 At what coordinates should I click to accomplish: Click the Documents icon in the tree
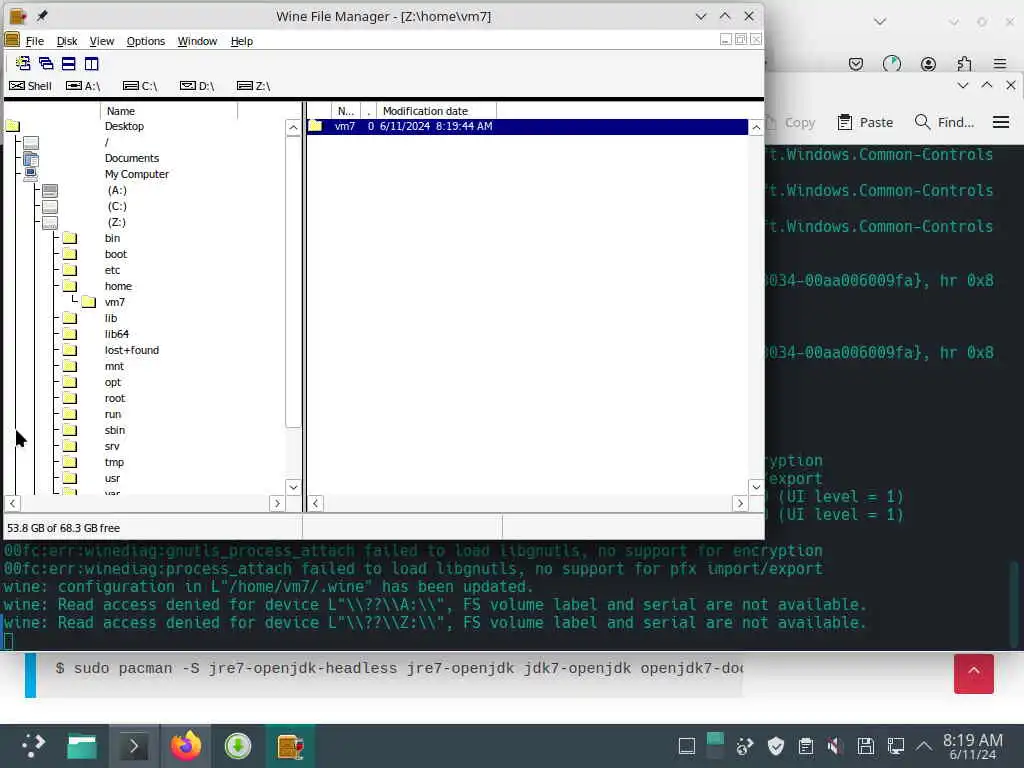(x=31, y=159)
